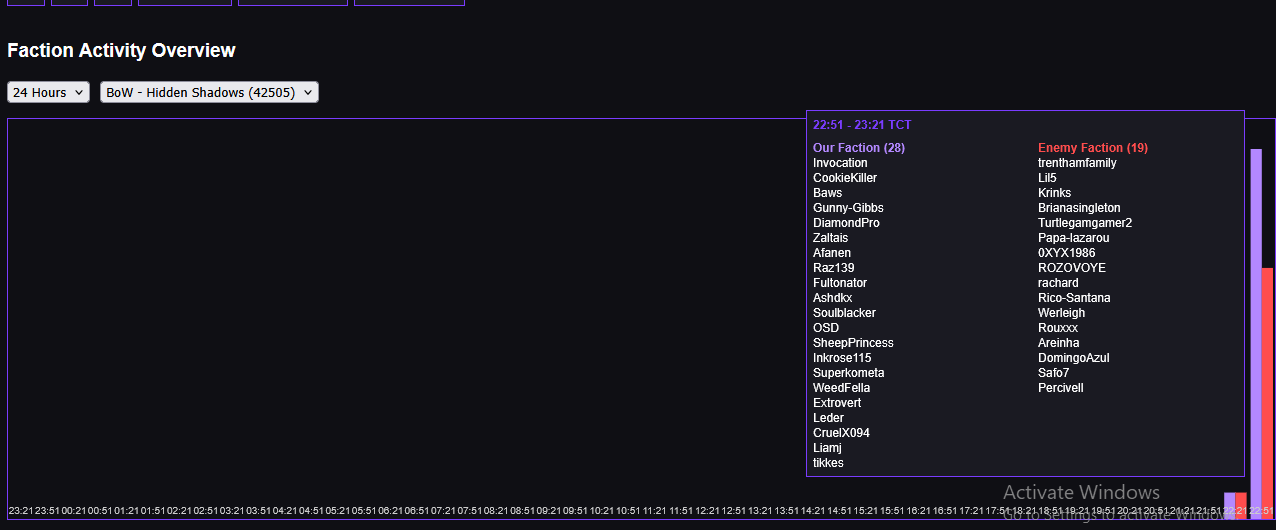The image size is (1276, 530).
Task: Click the tall purple bar in the chart
Action: tap(1256, 330)
